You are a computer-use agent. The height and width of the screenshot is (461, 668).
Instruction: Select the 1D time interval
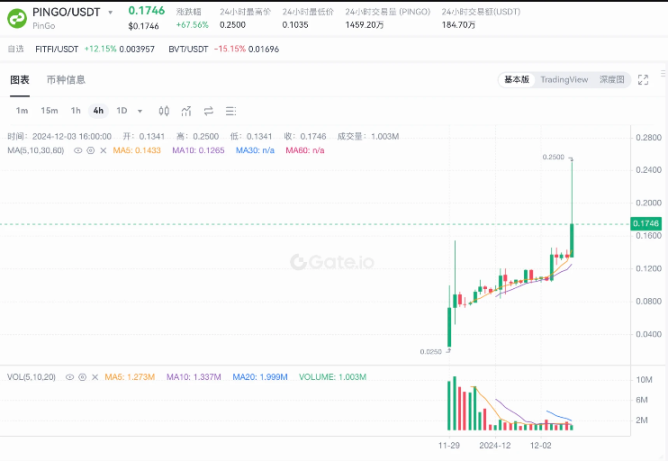click(121, 111)
